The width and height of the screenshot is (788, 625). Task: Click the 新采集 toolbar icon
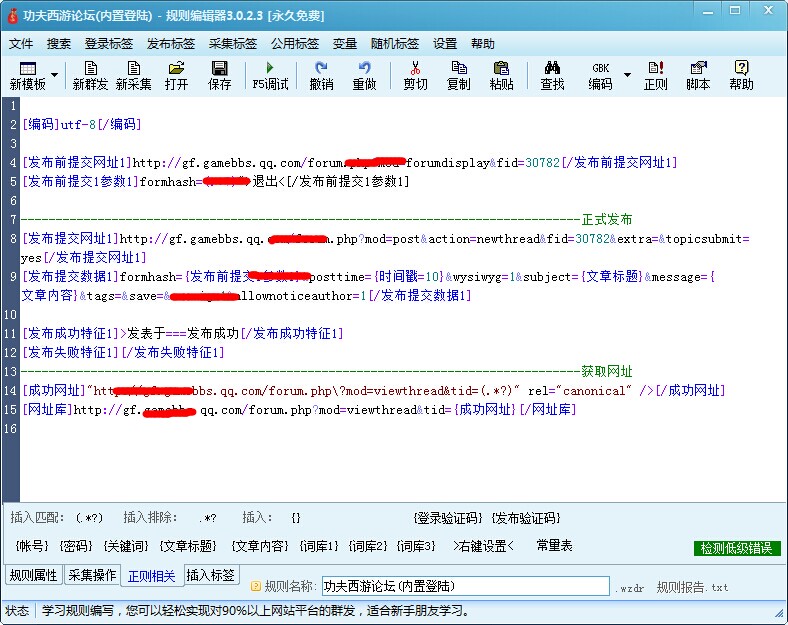[x=134, y=75]
